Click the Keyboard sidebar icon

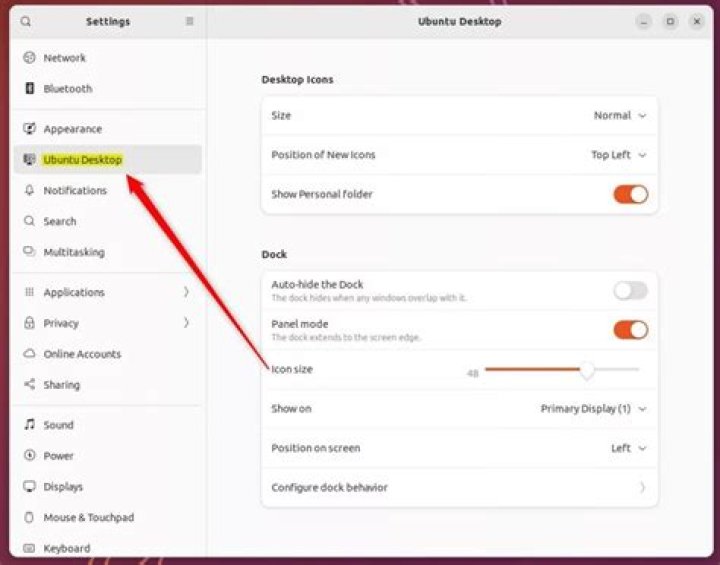tap(29, 548)
